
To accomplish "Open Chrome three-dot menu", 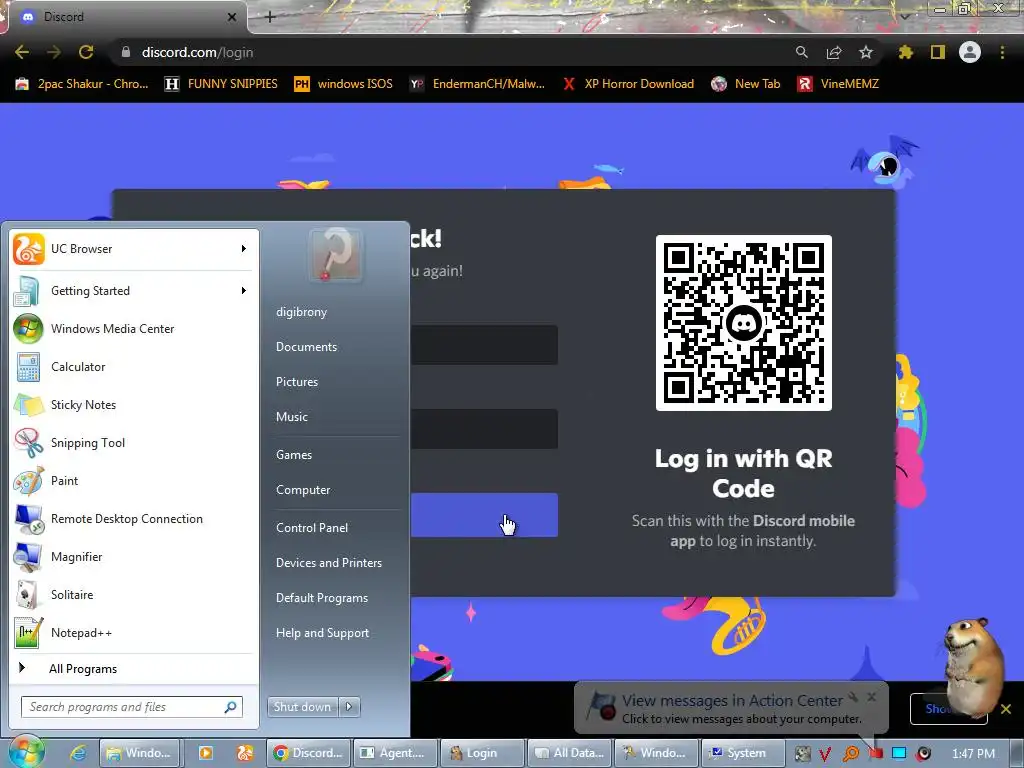I will point(1002,52).
